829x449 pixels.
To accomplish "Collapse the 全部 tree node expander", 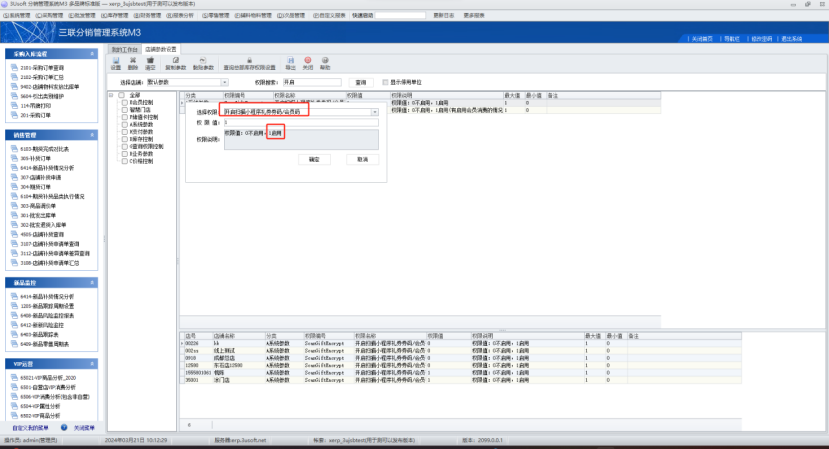I will coord(111,95).
